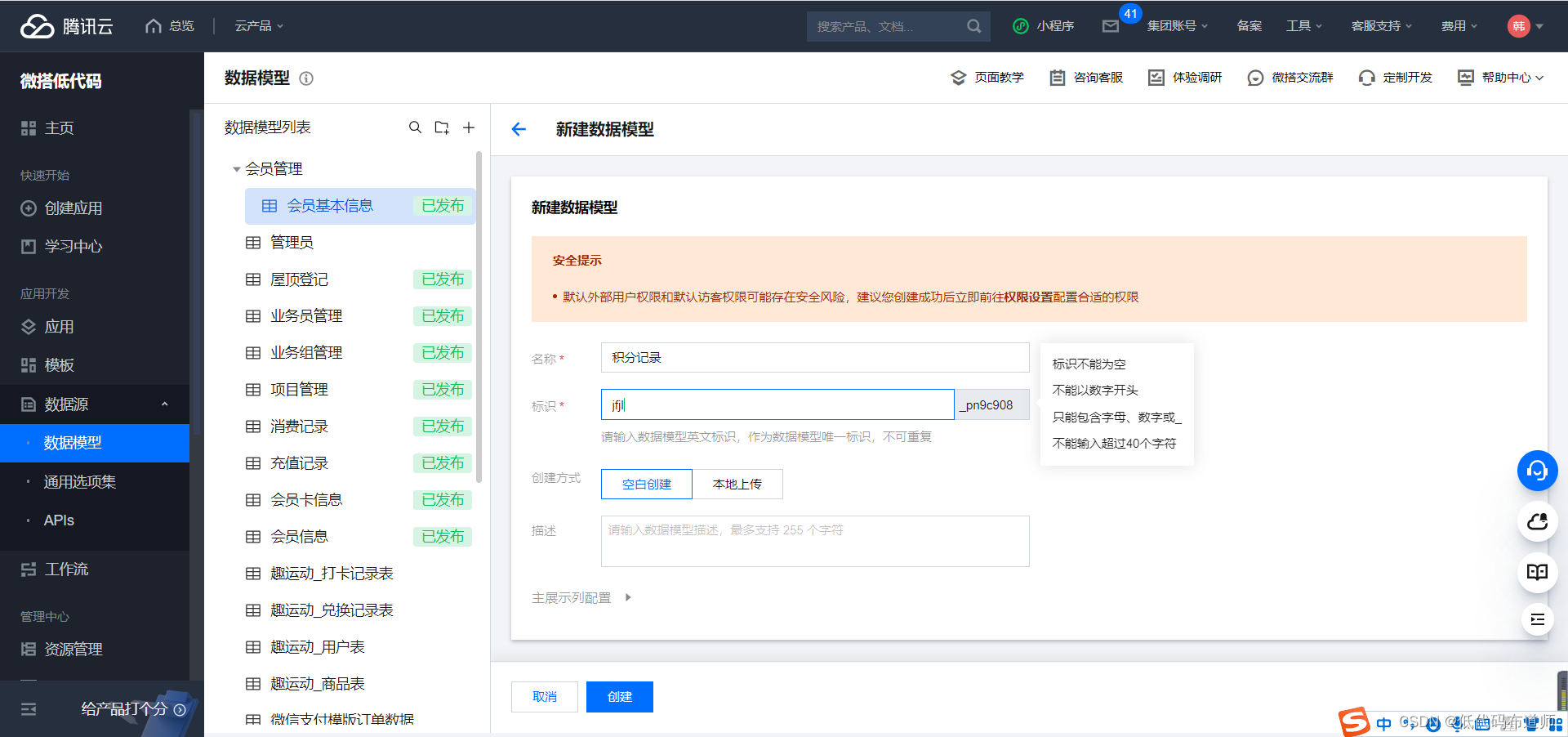Screen dimensions: 1568x737
Task: Open the customer service headset floating button
Action: (x=1537, y=471)
